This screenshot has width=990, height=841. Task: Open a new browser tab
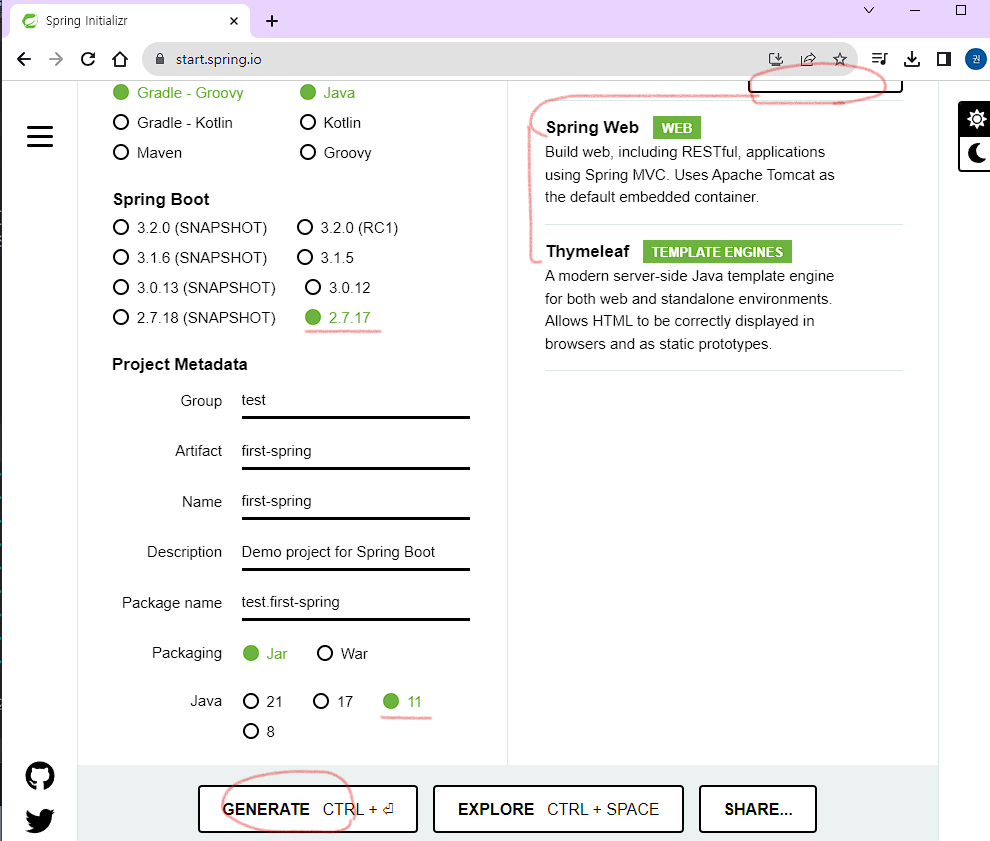point(272,21)
